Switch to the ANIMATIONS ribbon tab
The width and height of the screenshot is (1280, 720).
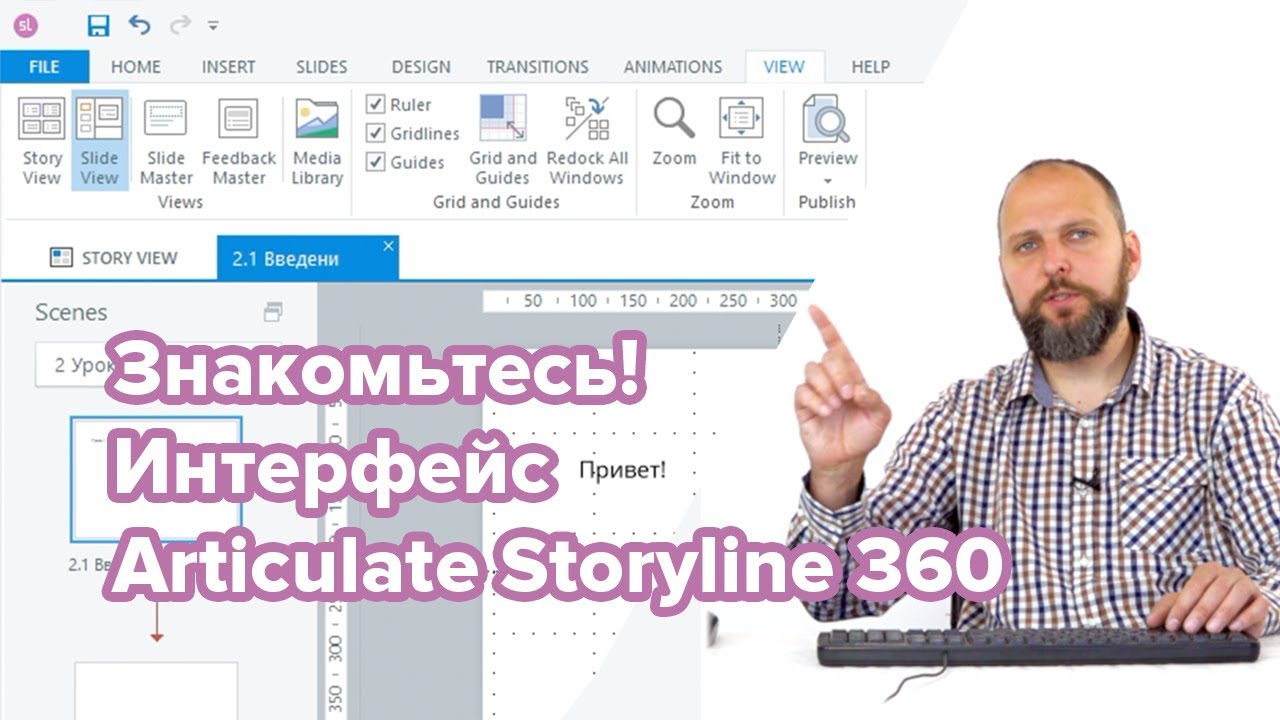coord(673,67)
